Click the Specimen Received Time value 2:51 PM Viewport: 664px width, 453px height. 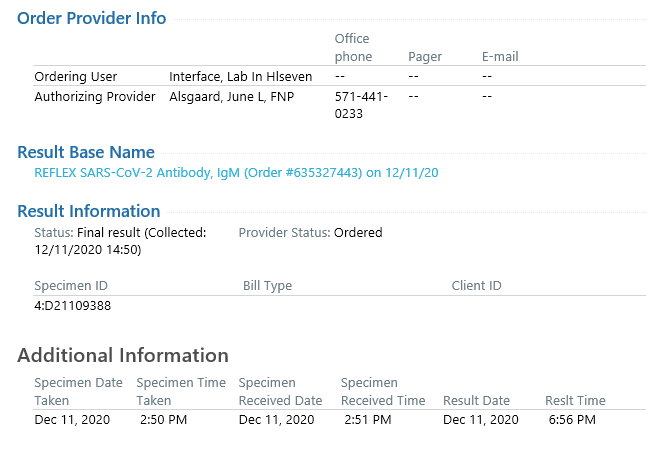pos(368,420)
